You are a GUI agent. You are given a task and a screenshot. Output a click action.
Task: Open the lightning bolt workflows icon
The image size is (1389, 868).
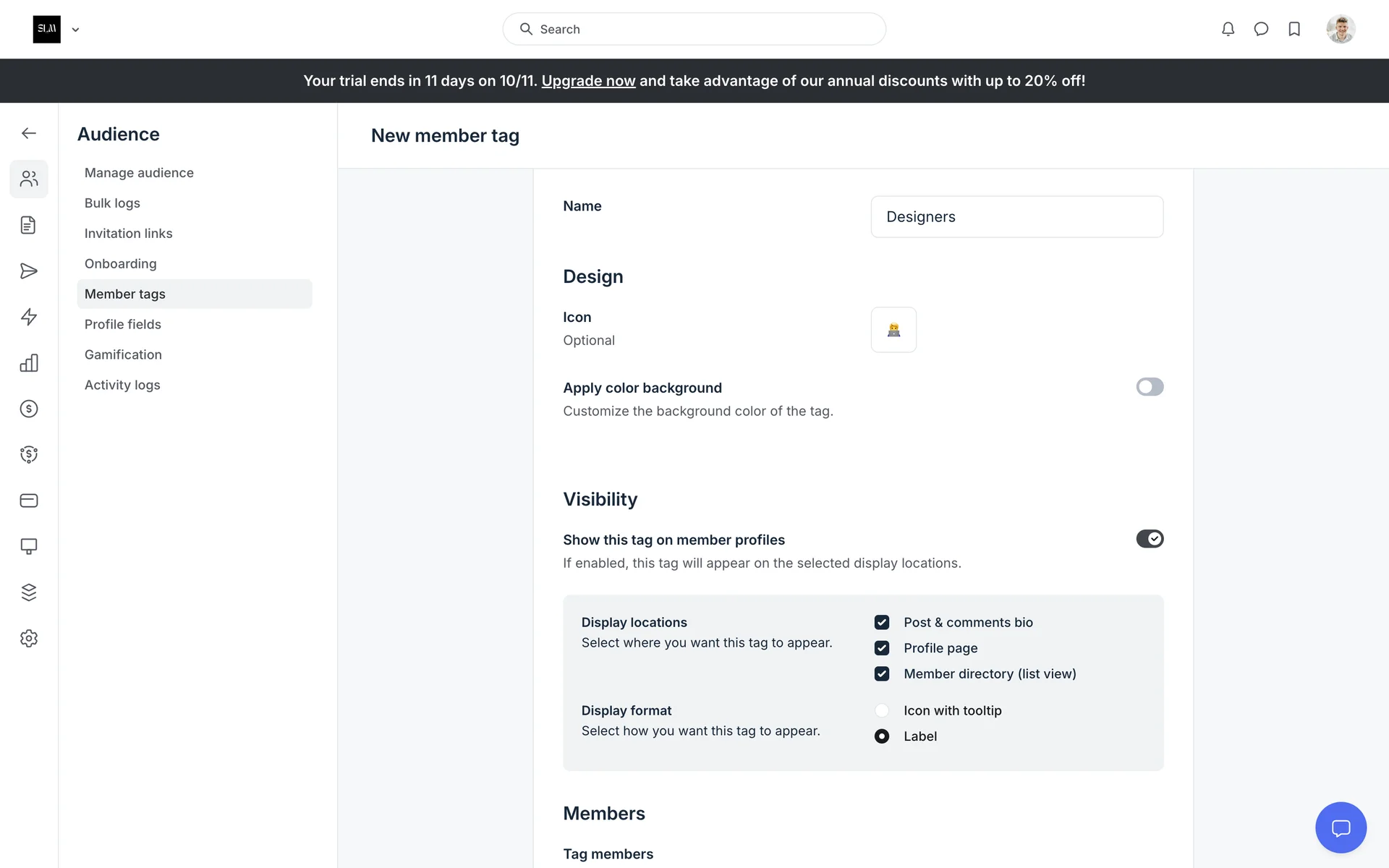click(29, 317)
